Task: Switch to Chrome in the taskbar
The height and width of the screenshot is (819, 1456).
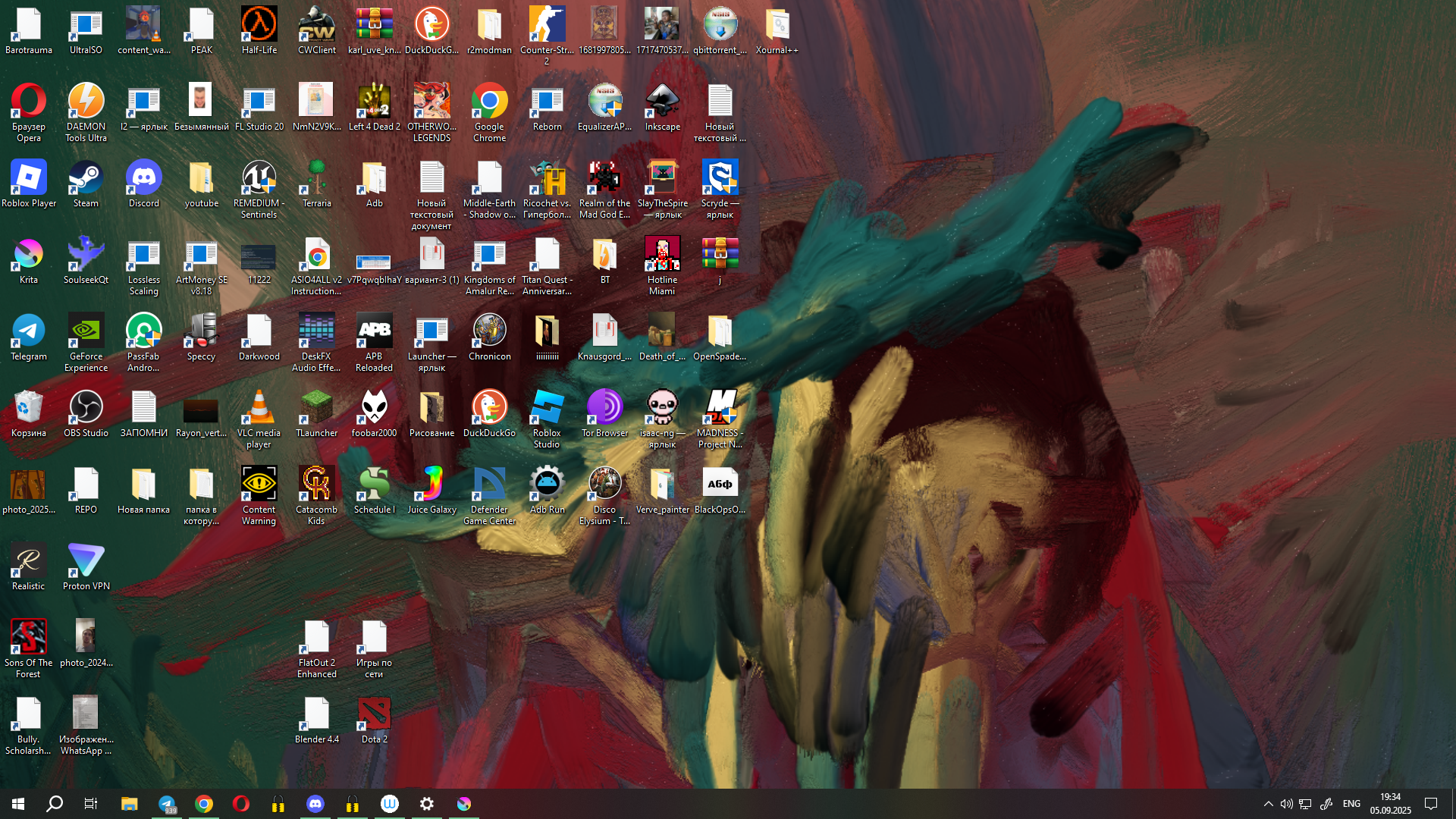Action: (204, 804)
